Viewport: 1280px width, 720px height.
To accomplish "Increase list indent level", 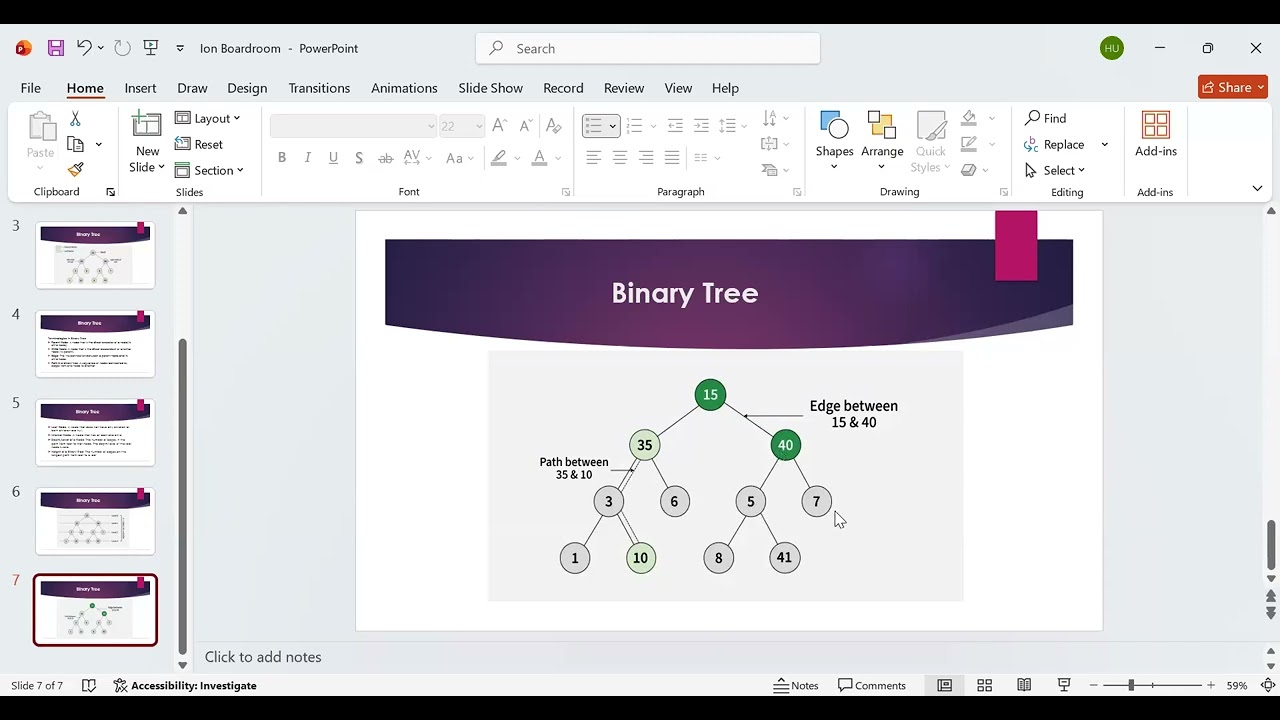I will [701, 126].
